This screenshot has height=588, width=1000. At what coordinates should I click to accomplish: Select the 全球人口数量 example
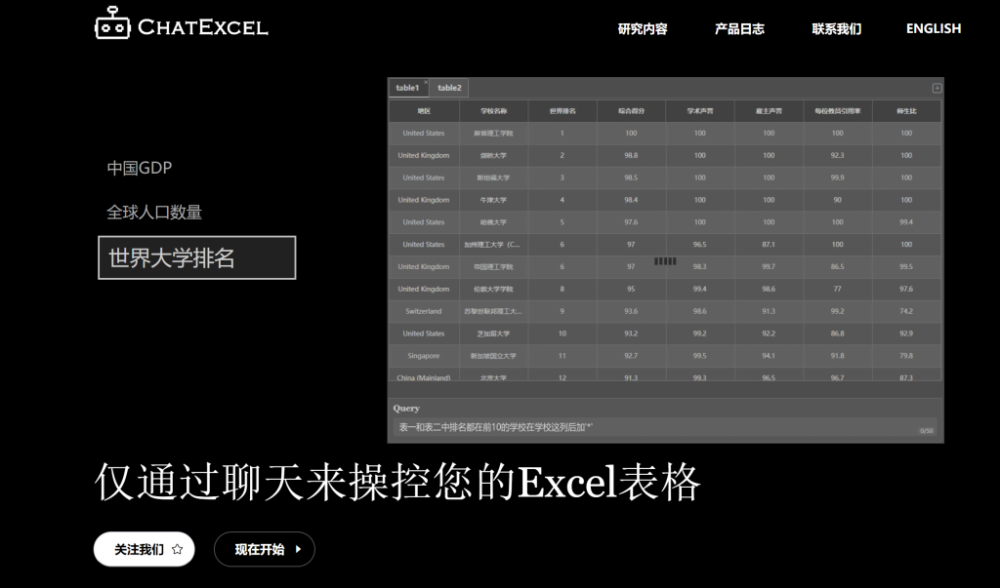(x=154, y=212)
